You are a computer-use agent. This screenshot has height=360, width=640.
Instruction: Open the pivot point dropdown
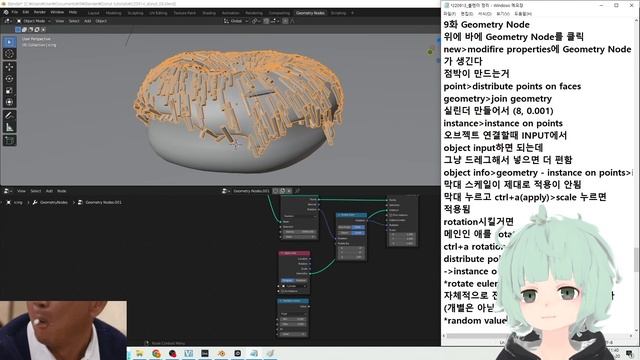[256, 21]
